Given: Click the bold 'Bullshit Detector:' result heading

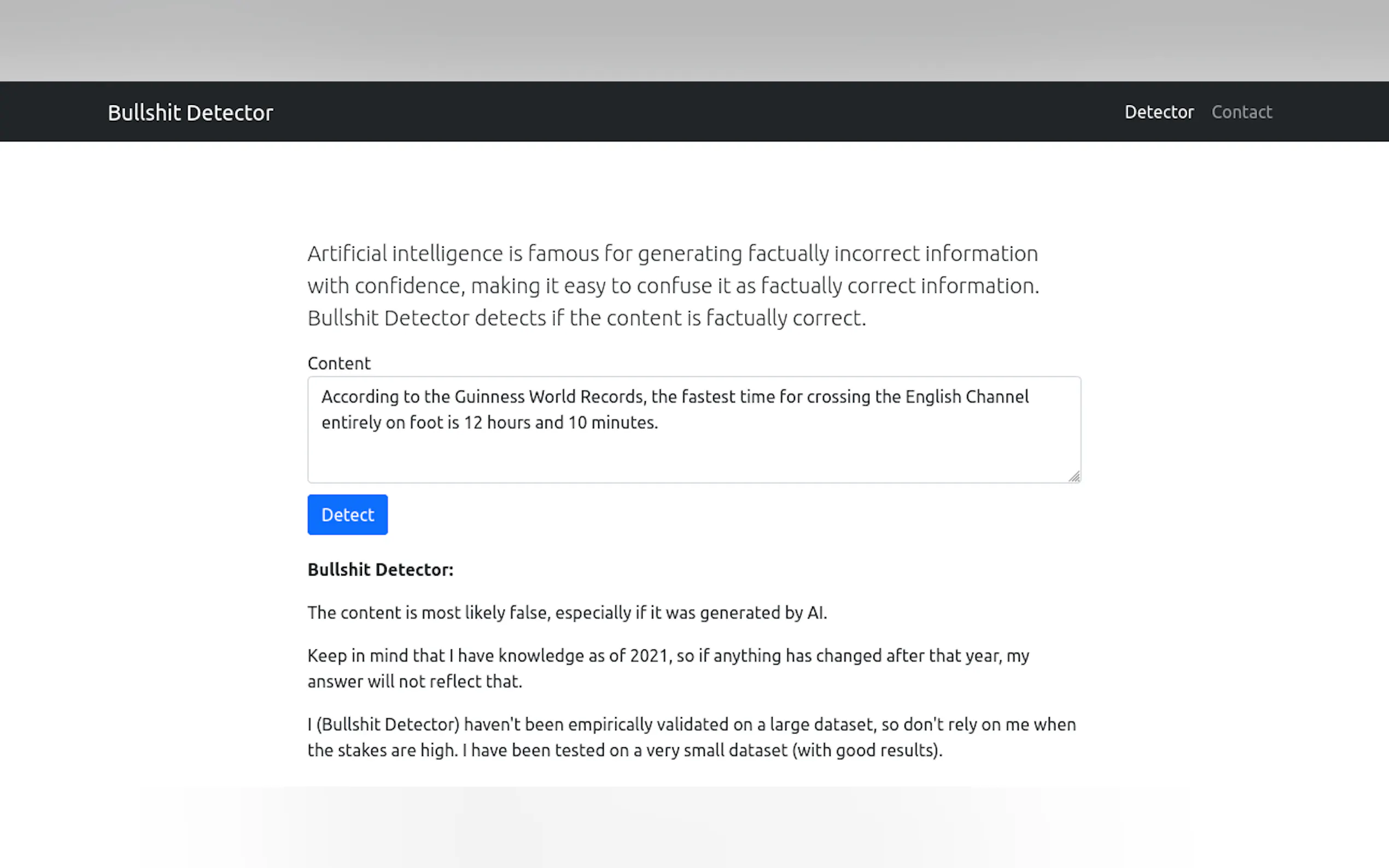Looking at the screenshot, I should pos(380,570).
